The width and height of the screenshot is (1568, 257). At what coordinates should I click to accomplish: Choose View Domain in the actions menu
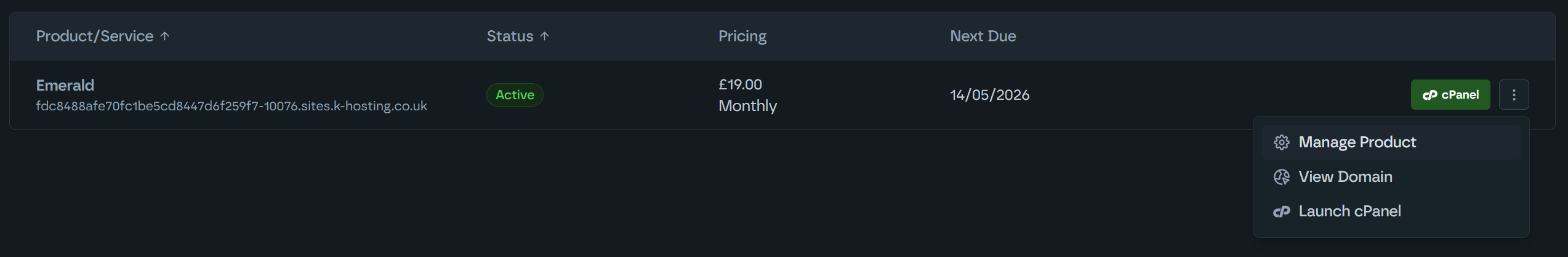click(x=1345, y=177)
